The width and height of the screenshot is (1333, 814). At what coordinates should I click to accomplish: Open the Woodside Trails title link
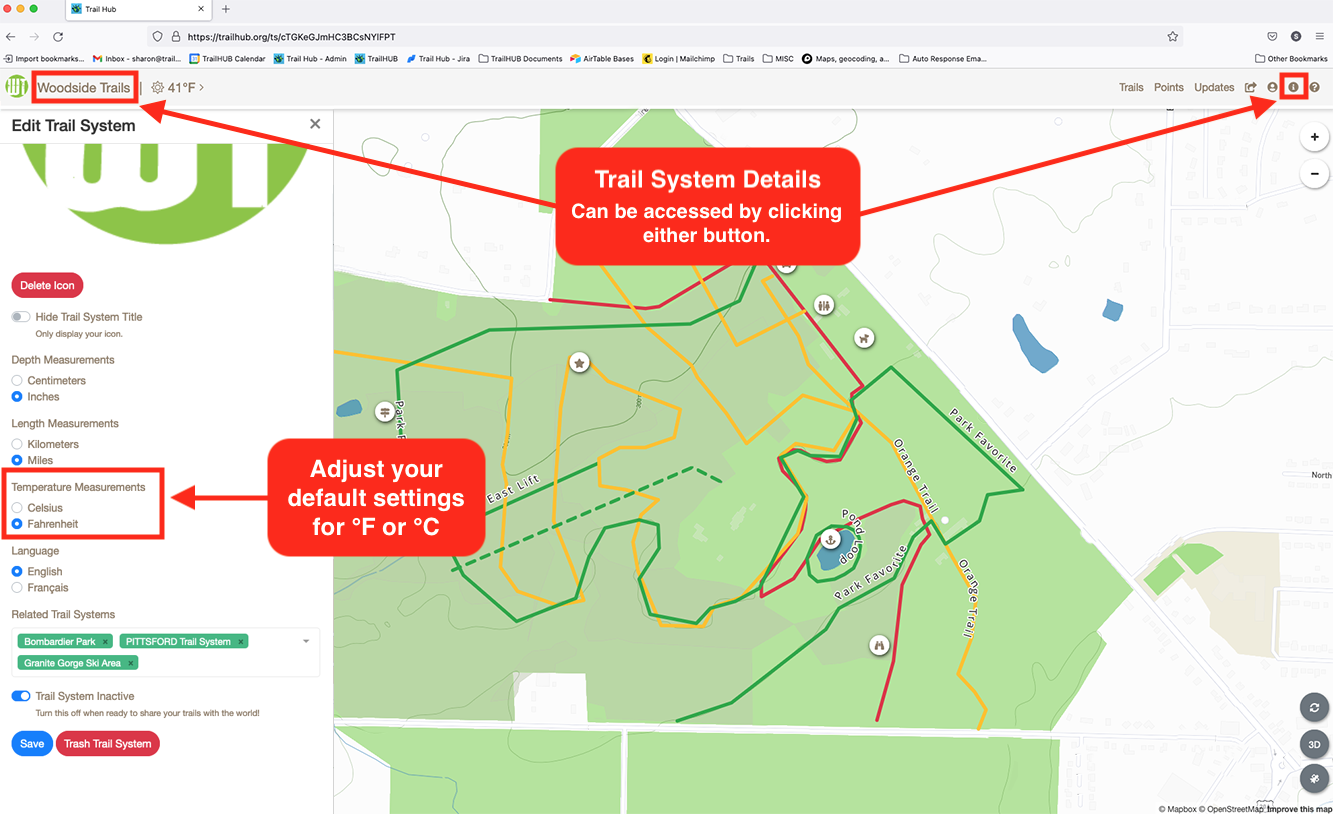click(84, 88)
